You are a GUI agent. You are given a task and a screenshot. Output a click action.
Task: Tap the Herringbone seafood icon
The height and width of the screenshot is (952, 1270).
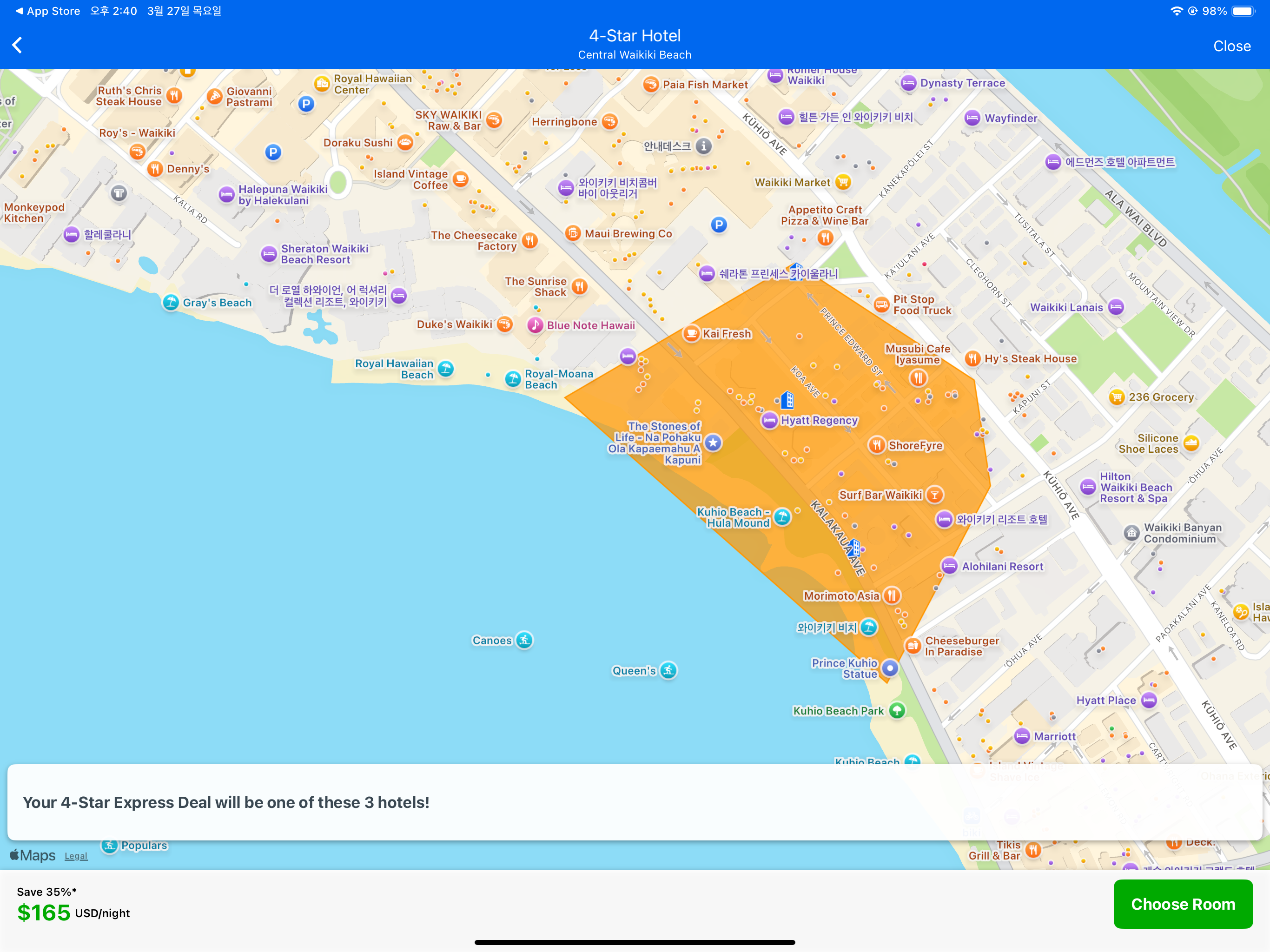(x=610, y=121)
